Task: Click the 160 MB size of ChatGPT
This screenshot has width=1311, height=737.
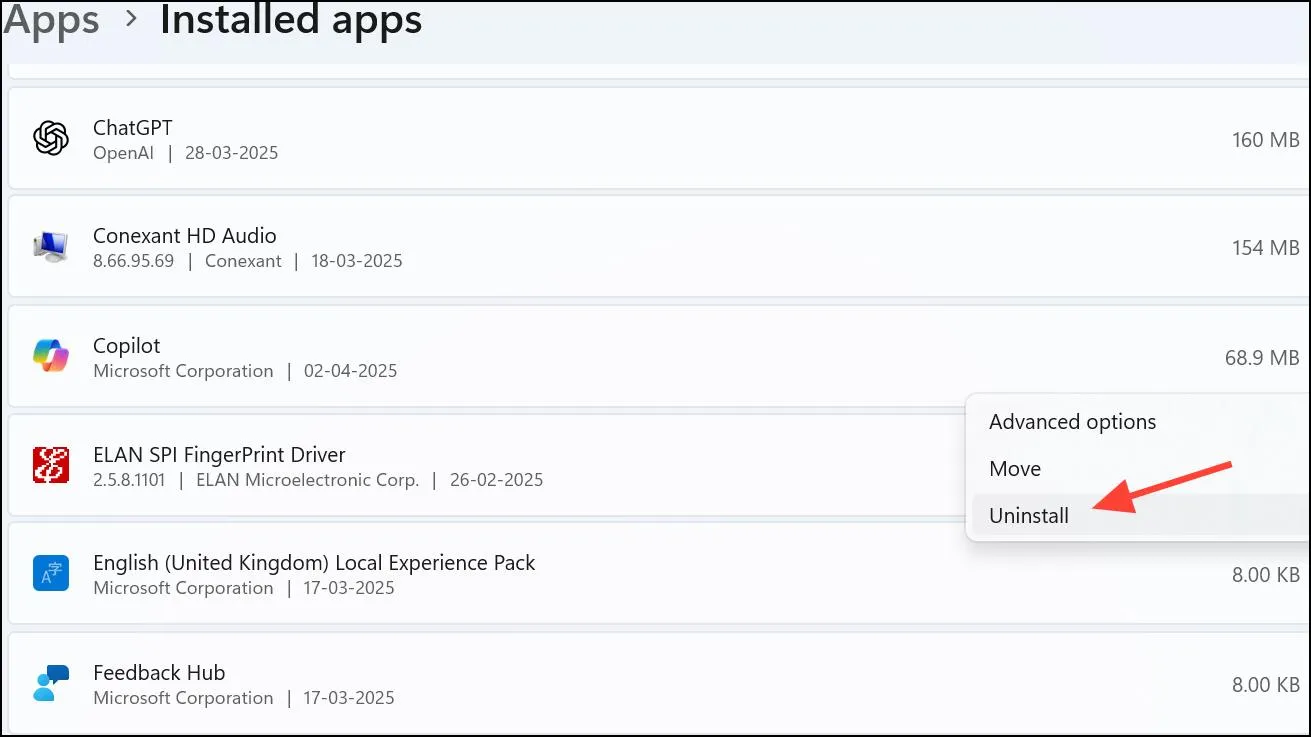Action: (1266, 140)
